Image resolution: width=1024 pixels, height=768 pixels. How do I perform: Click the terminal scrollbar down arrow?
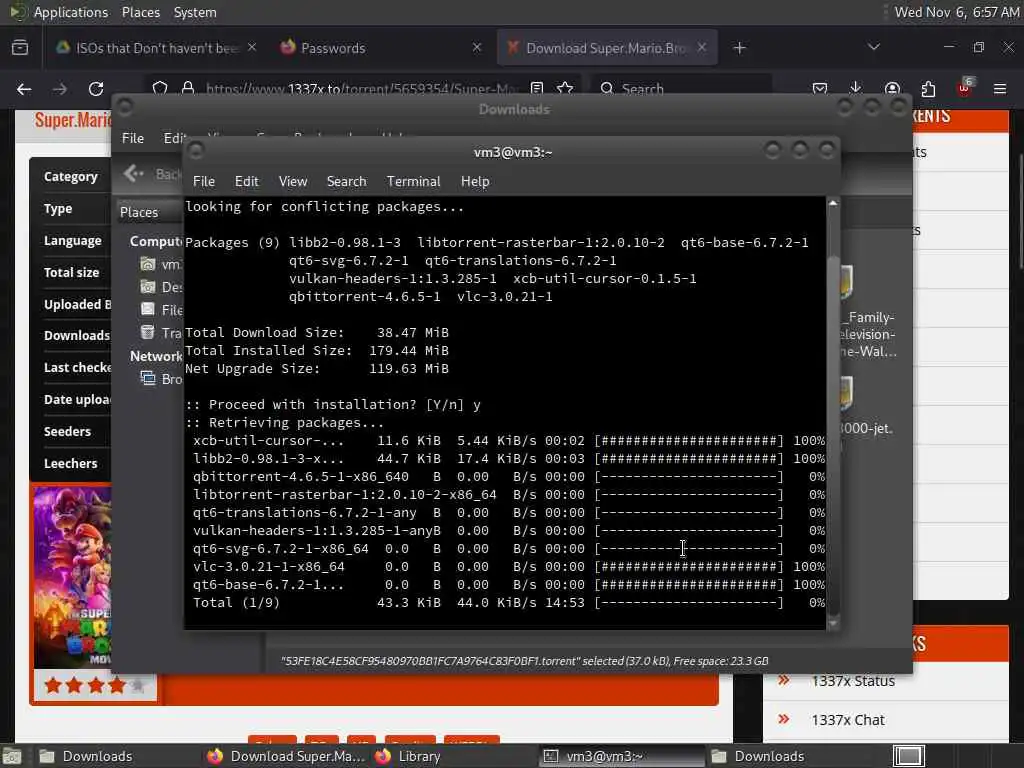click(833, 623)
